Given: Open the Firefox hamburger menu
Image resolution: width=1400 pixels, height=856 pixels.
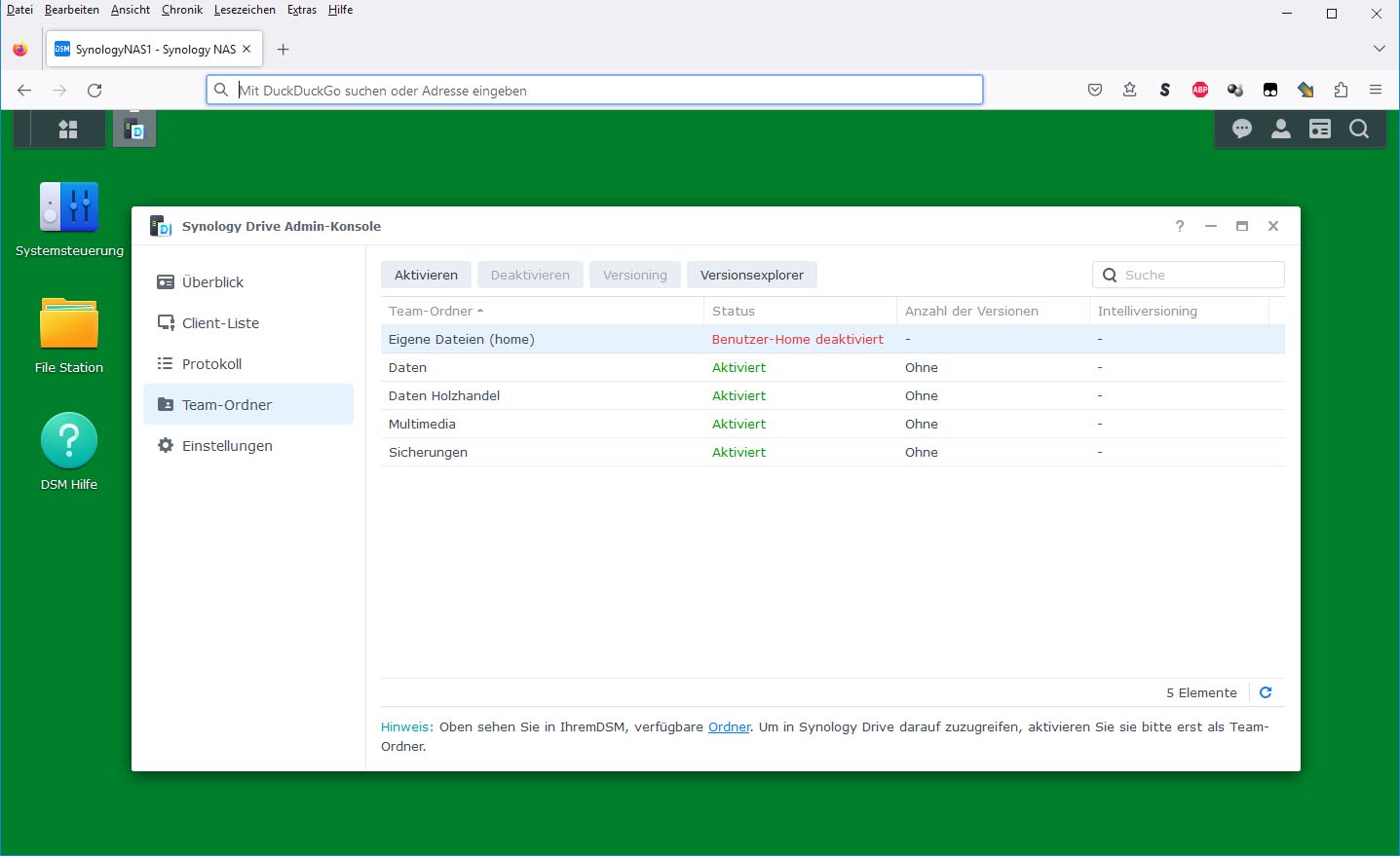Looking at the screenshot, I should click(1376, 91).
